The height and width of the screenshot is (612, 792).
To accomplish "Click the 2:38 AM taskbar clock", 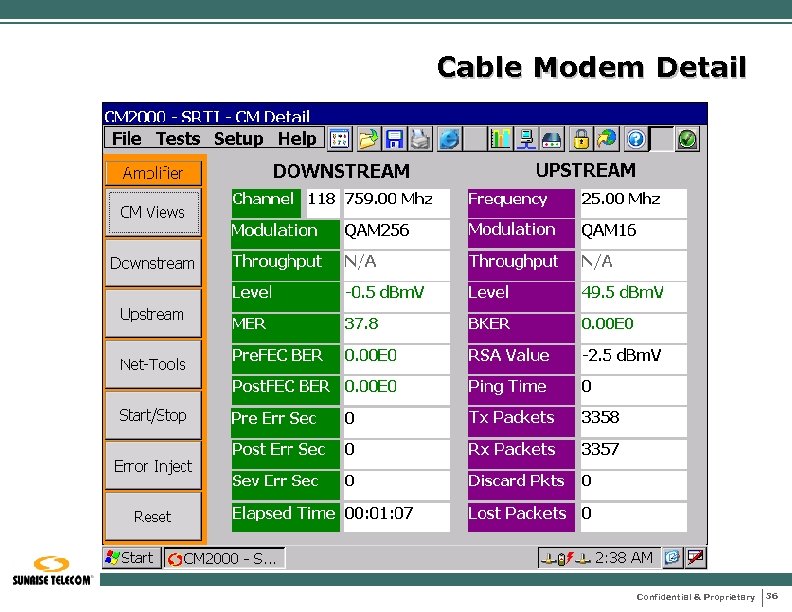I will pos(623,558).
